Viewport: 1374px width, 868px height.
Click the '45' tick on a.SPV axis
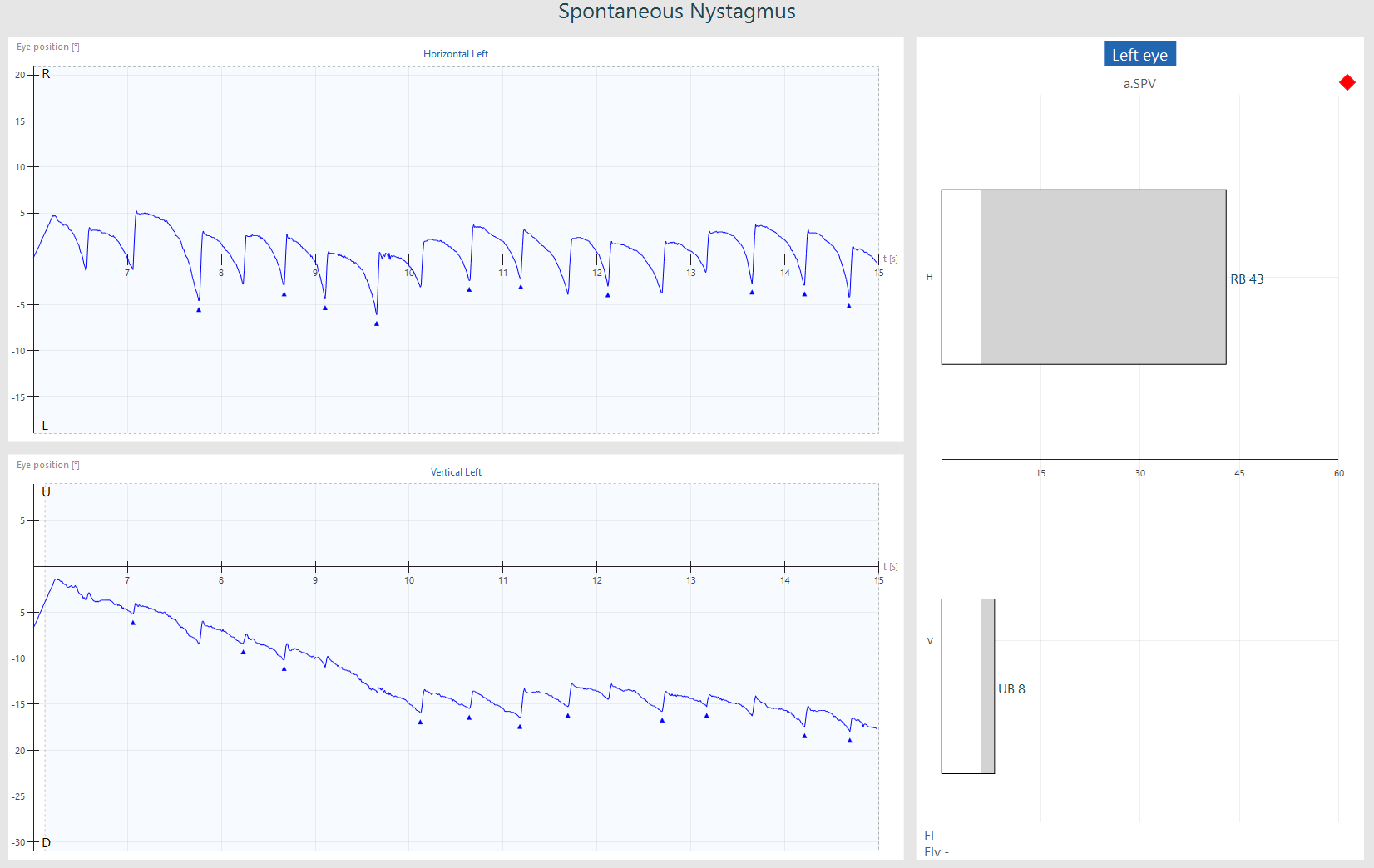click(1239, 473)
